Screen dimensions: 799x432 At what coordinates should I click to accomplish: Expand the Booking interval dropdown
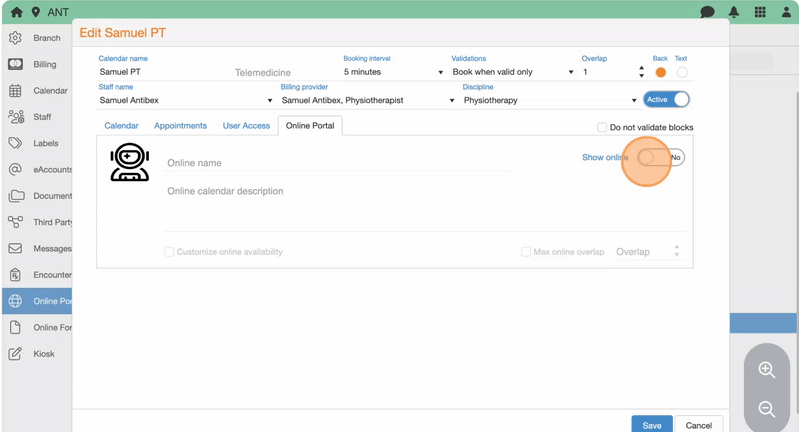coord(392,72)
